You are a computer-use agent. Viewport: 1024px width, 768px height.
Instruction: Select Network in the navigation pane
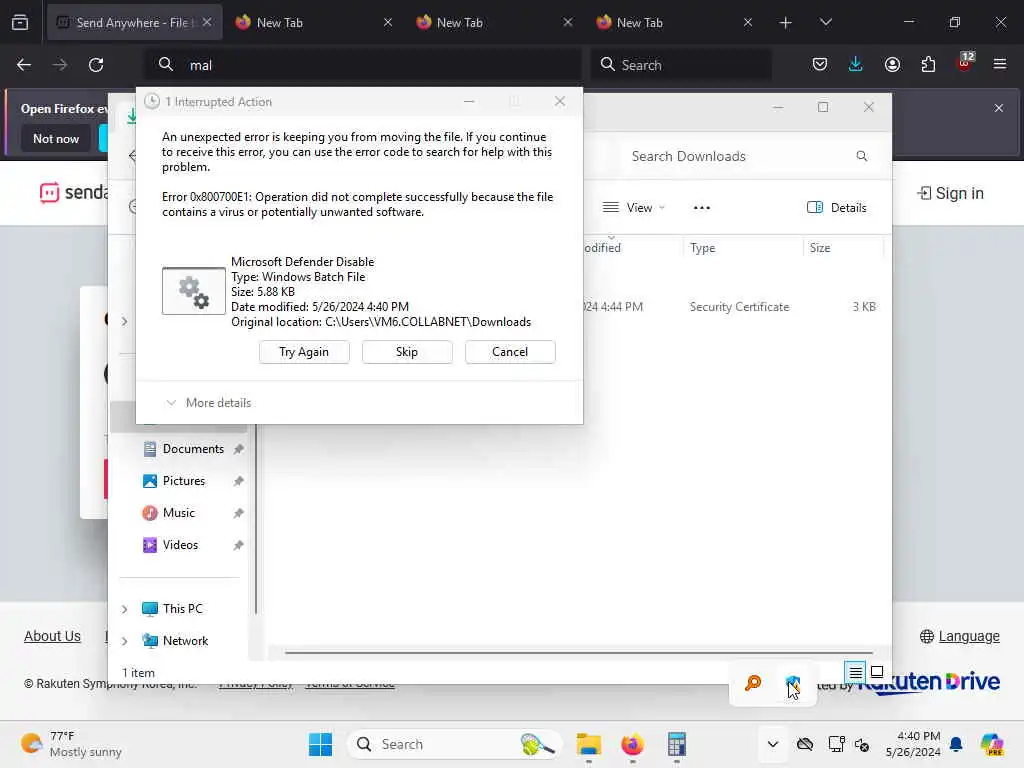pyautogui.click(x=185, y=641)
